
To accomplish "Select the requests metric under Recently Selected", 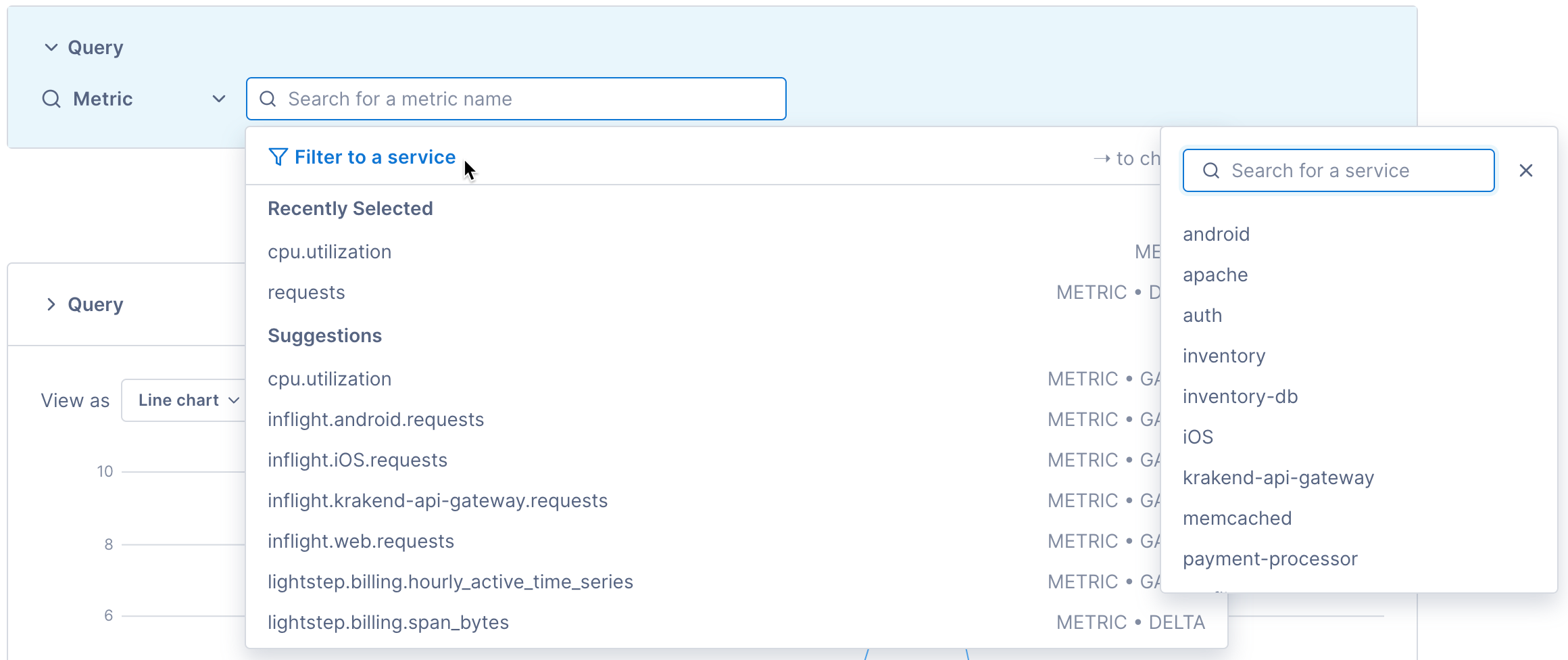I will [x=306, y=292].
